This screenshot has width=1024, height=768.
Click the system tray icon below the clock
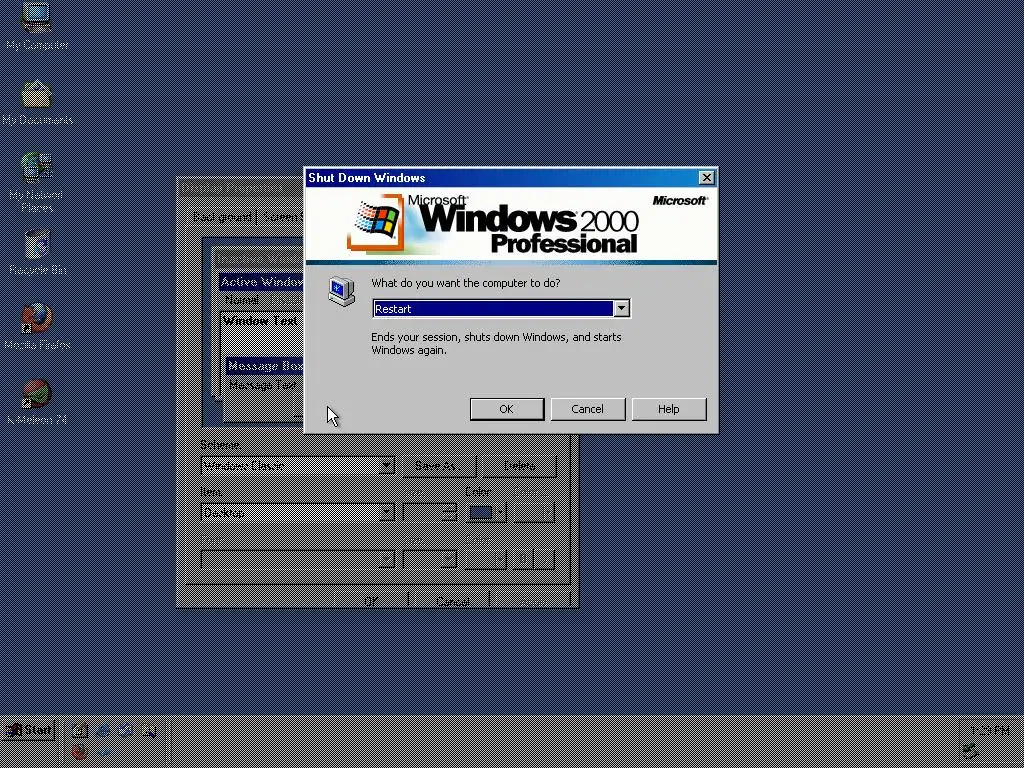pyautogui.click(x=971, y=752)
